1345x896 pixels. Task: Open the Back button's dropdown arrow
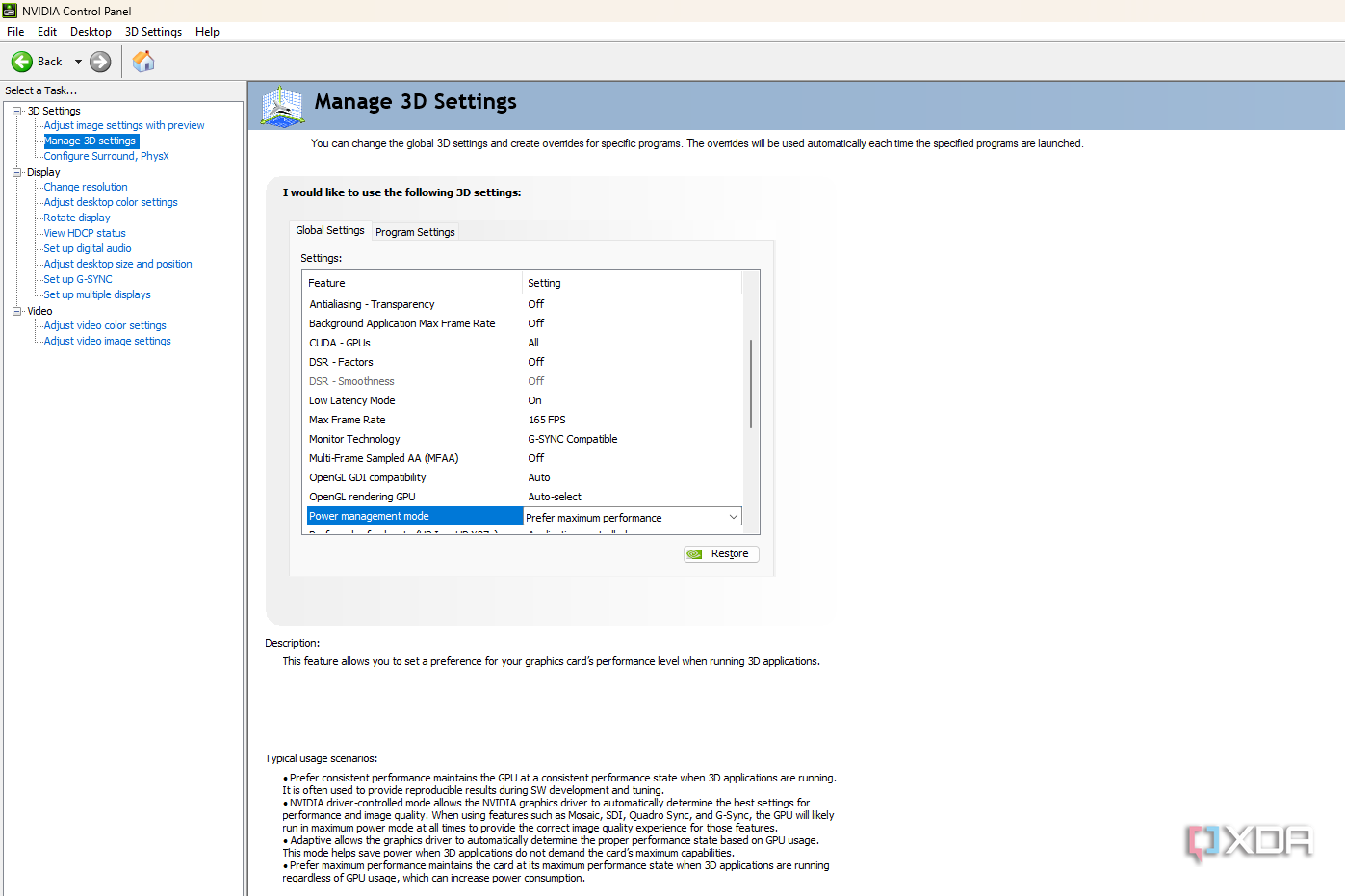pos(78,61)
